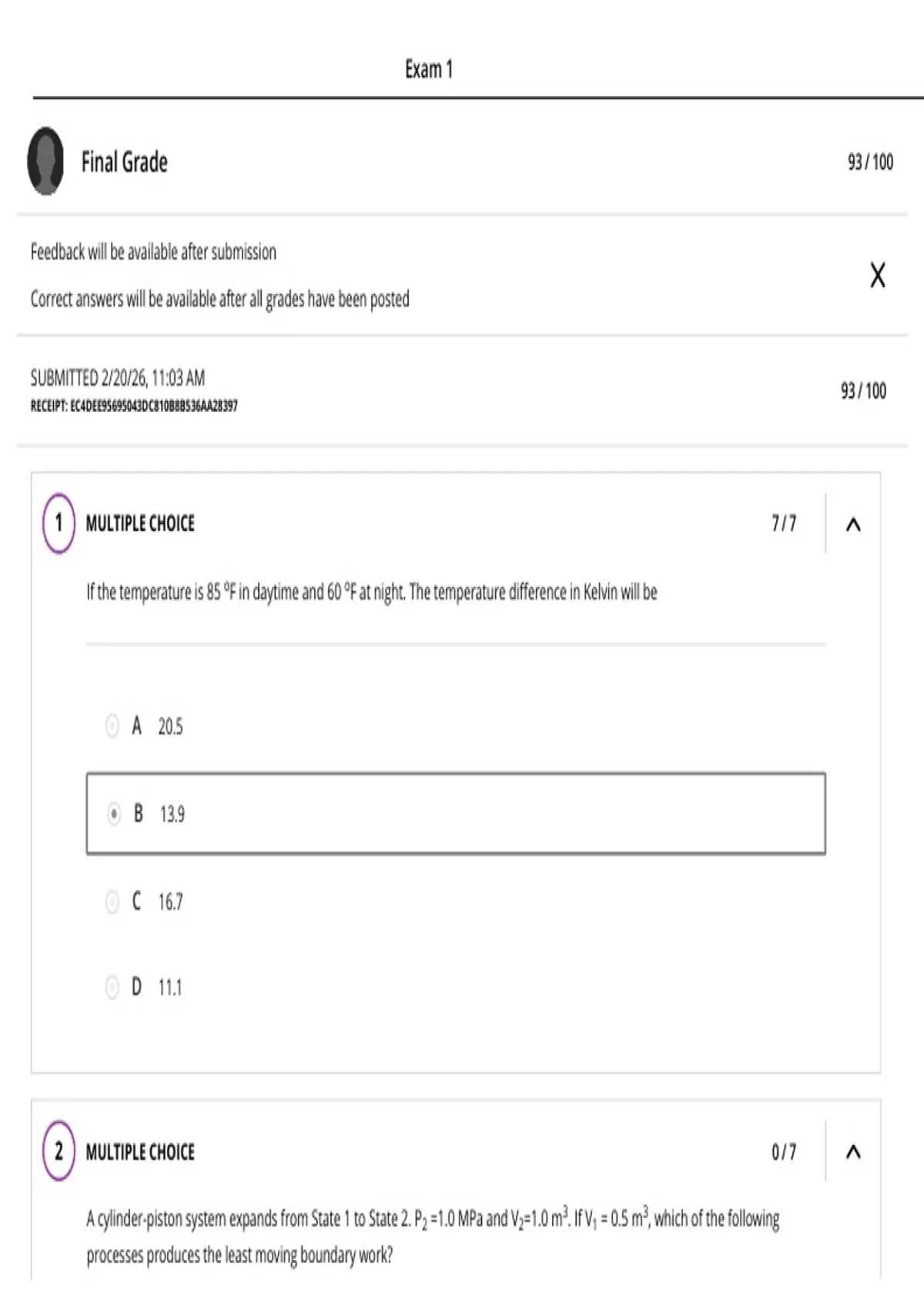Click the 7 / 7 score on question 1
Screen dimensions: 924x1309
coord(784,524)
